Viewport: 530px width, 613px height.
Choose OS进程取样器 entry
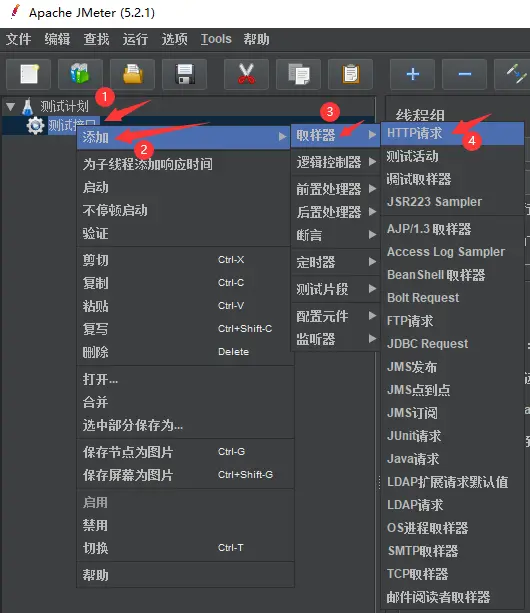coord(452,528)
